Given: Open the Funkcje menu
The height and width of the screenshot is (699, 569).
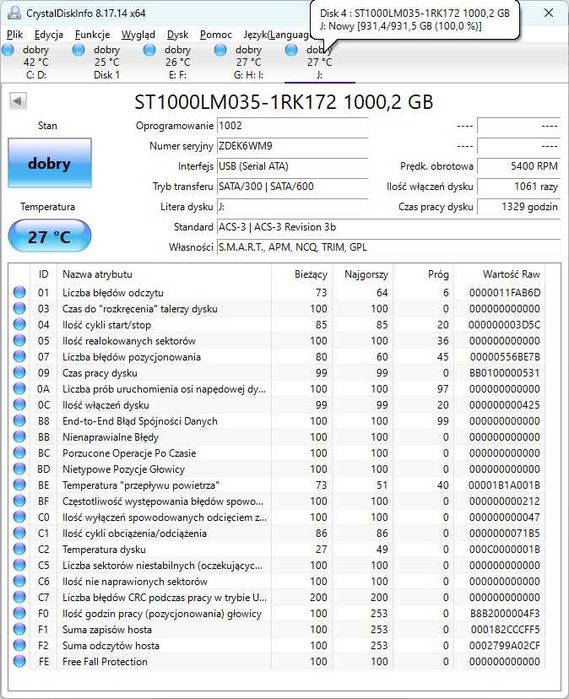Looking at the screenshot, I should pos(92,34).
